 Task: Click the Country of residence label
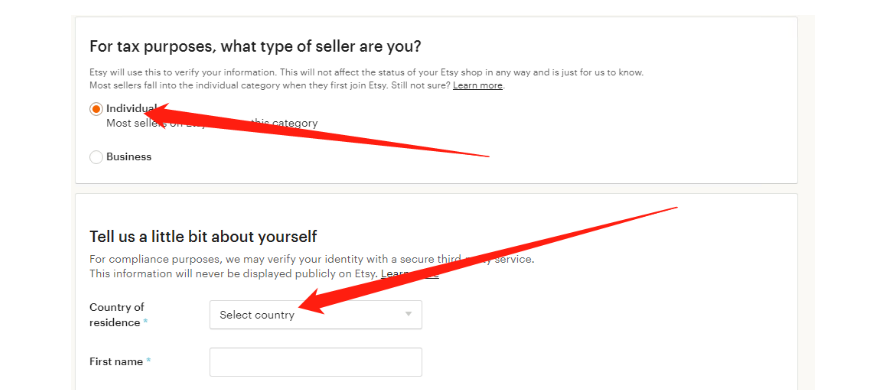coord(116,315)
